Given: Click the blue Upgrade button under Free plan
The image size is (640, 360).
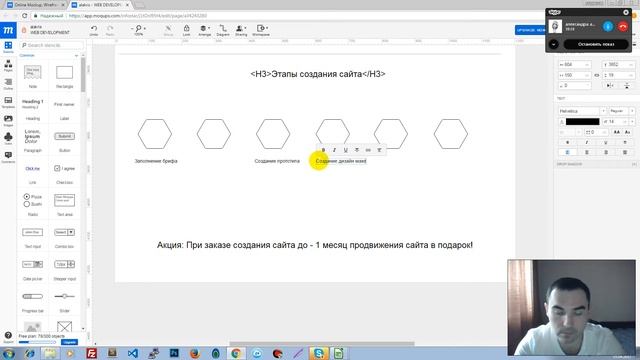Looking at the screenshot, I should (69, 342).
